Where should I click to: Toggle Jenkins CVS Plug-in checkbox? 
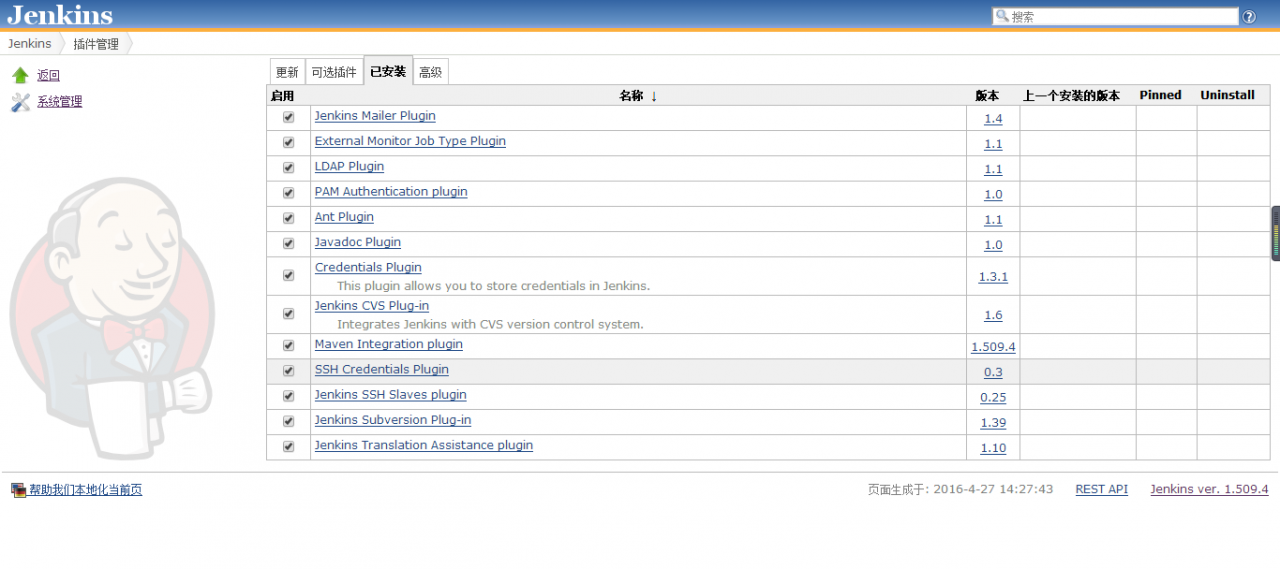289,313
